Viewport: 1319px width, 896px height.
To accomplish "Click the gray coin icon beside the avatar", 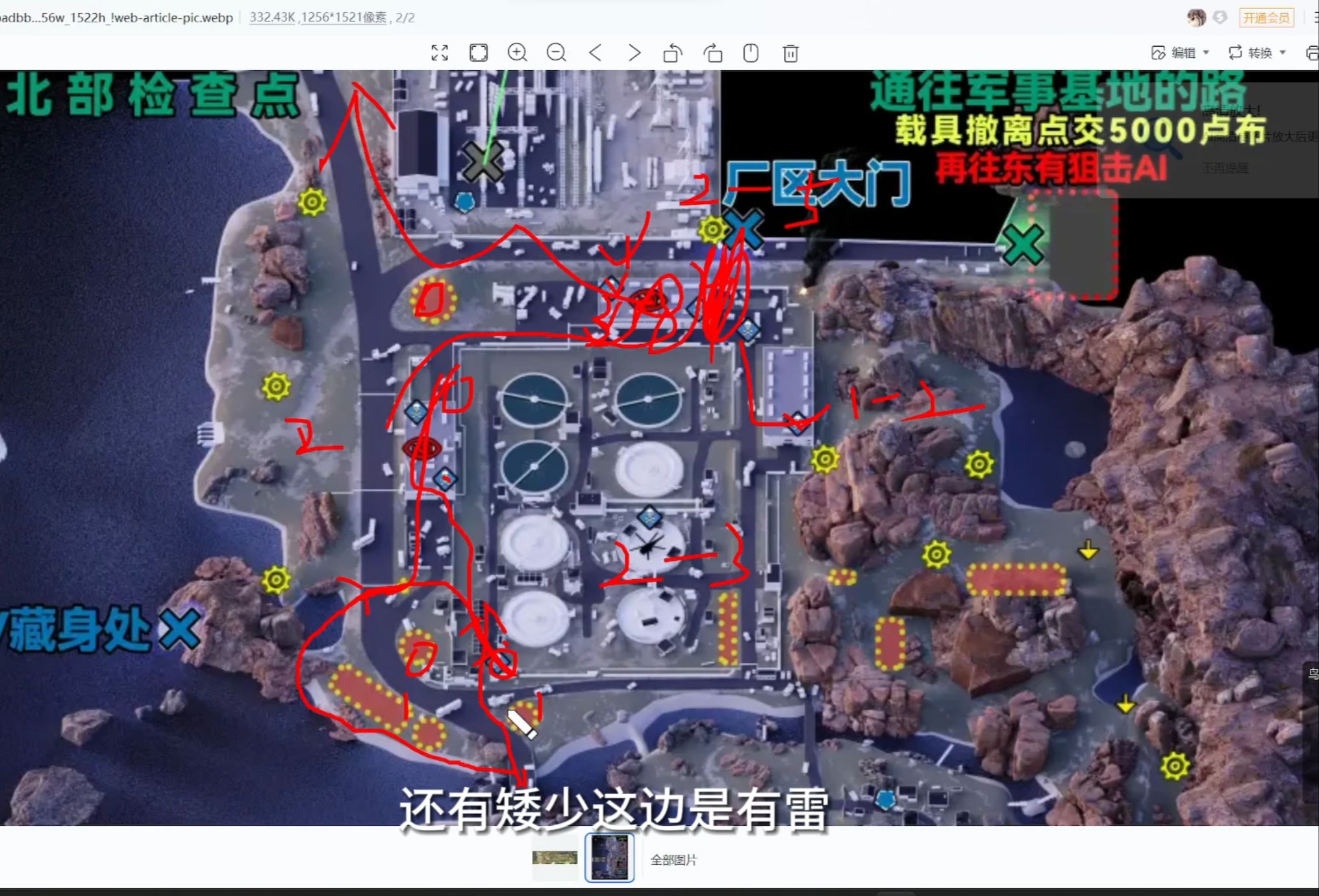I will coord(1220,18).
